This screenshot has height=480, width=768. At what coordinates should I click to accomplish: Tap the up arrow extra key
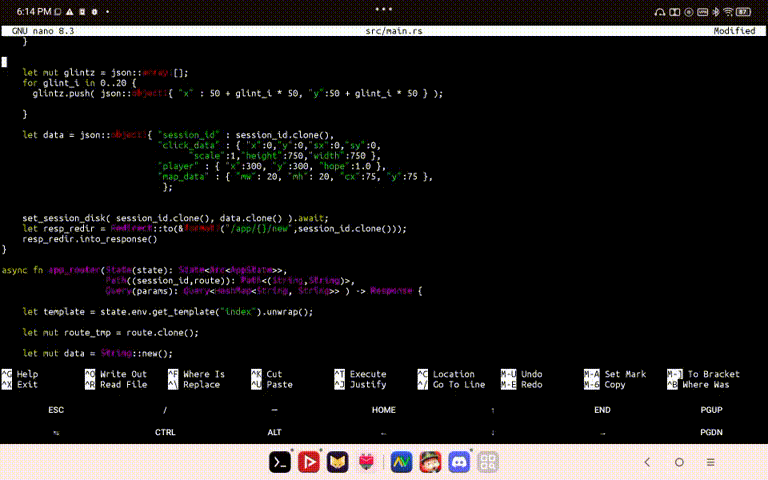493,410
